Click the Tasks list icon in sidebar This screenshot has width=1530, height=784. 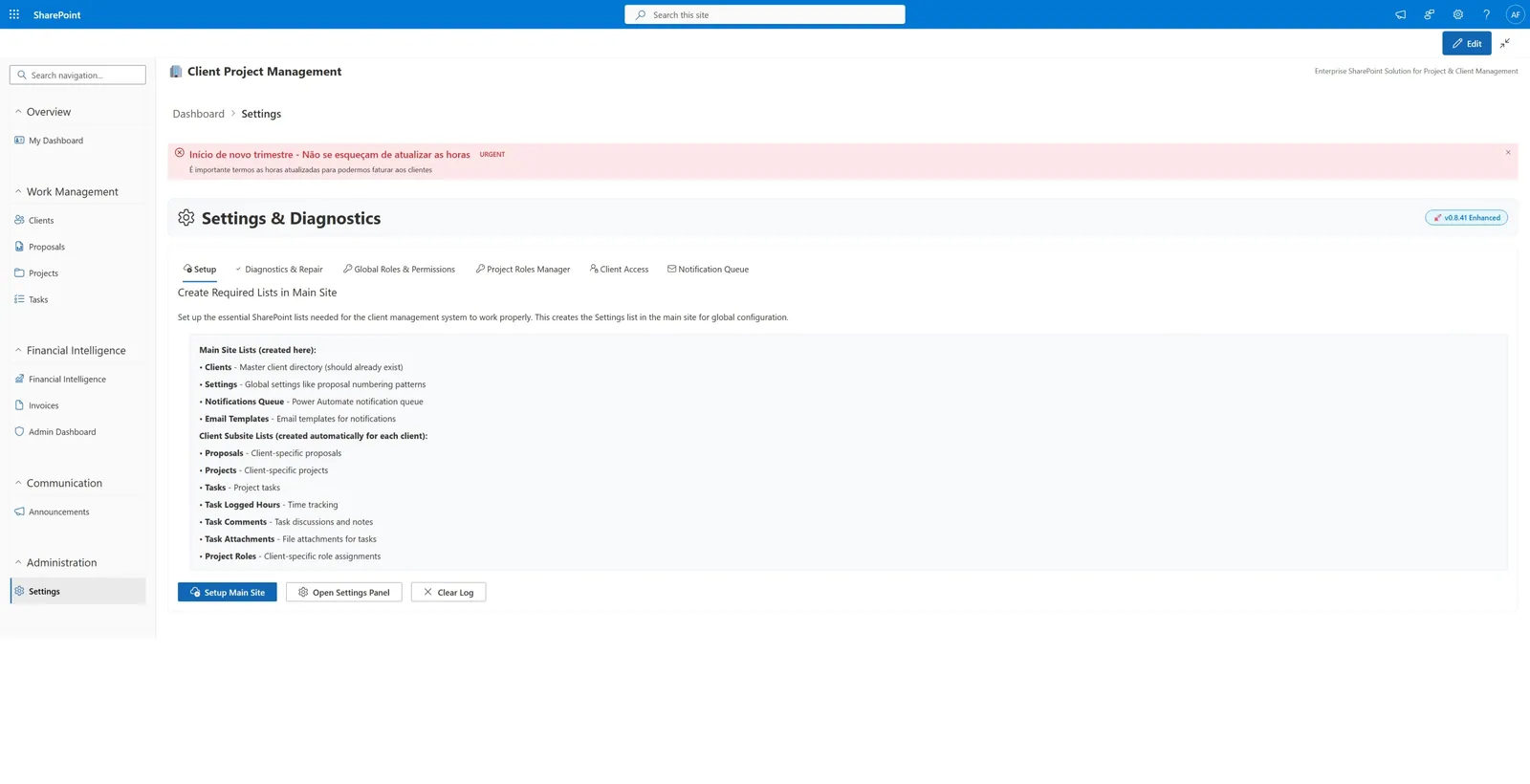(19, 299)
